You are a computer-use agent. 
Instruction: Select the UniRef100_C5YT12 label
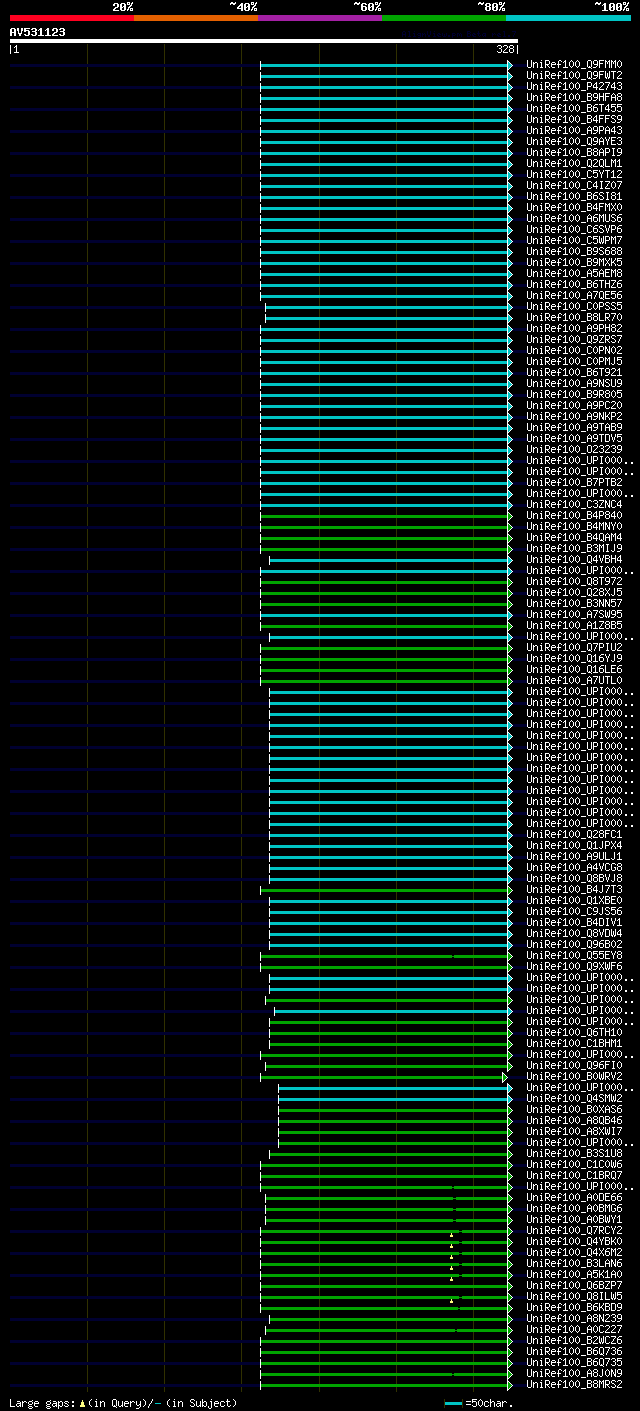point(574,175)
